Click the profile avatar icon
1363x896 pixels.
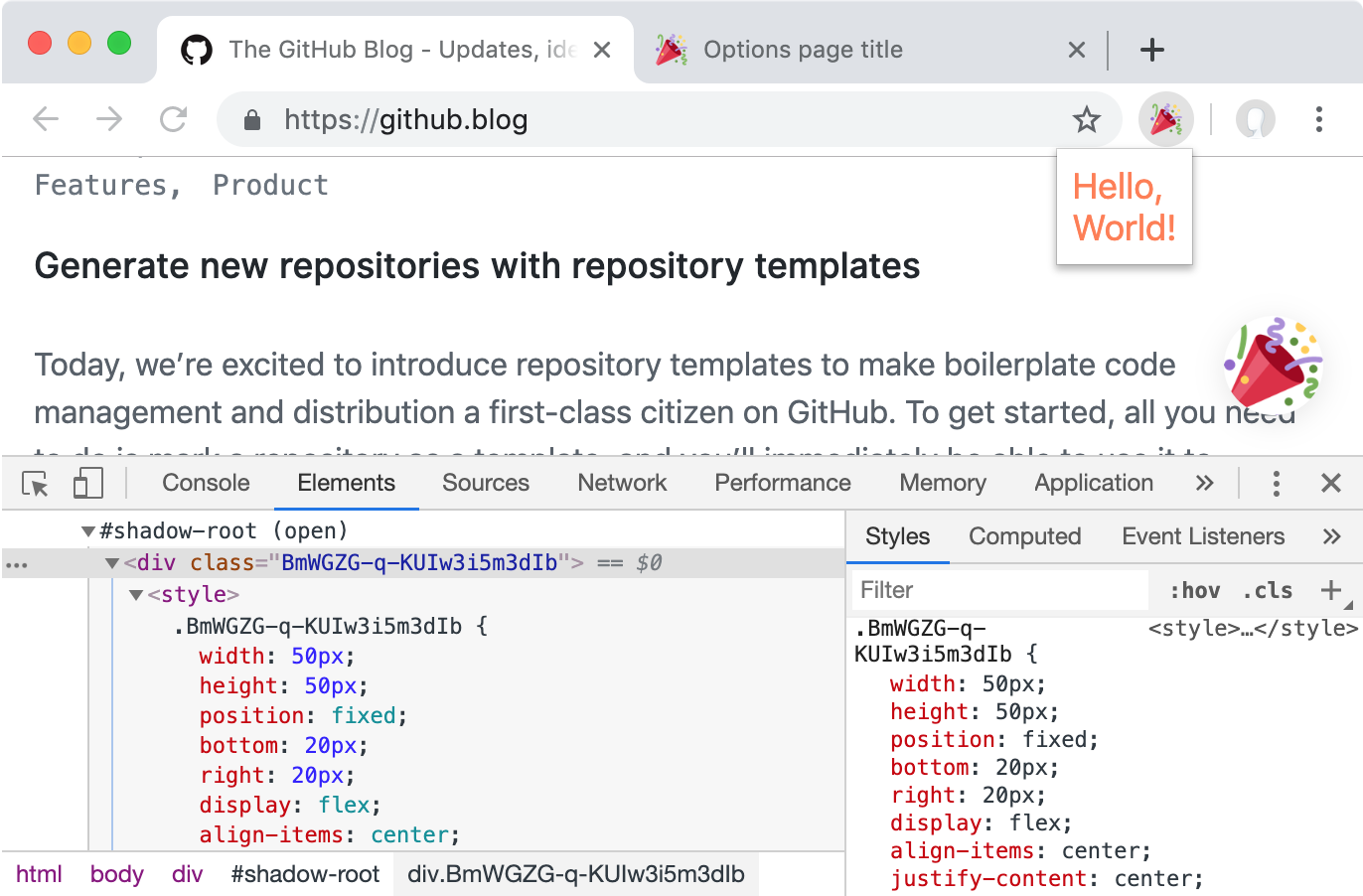point(1255,120)
